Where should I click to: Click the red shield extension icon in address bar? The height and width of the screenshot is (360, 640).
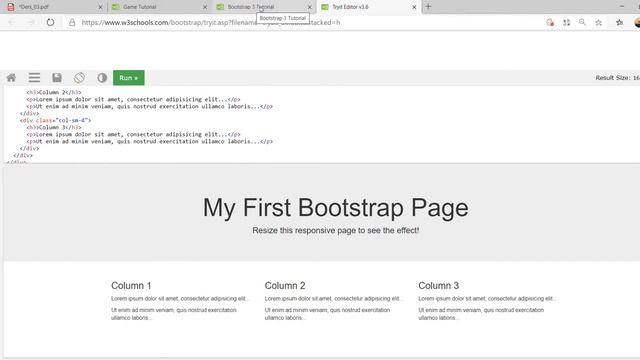coord(550,22)
